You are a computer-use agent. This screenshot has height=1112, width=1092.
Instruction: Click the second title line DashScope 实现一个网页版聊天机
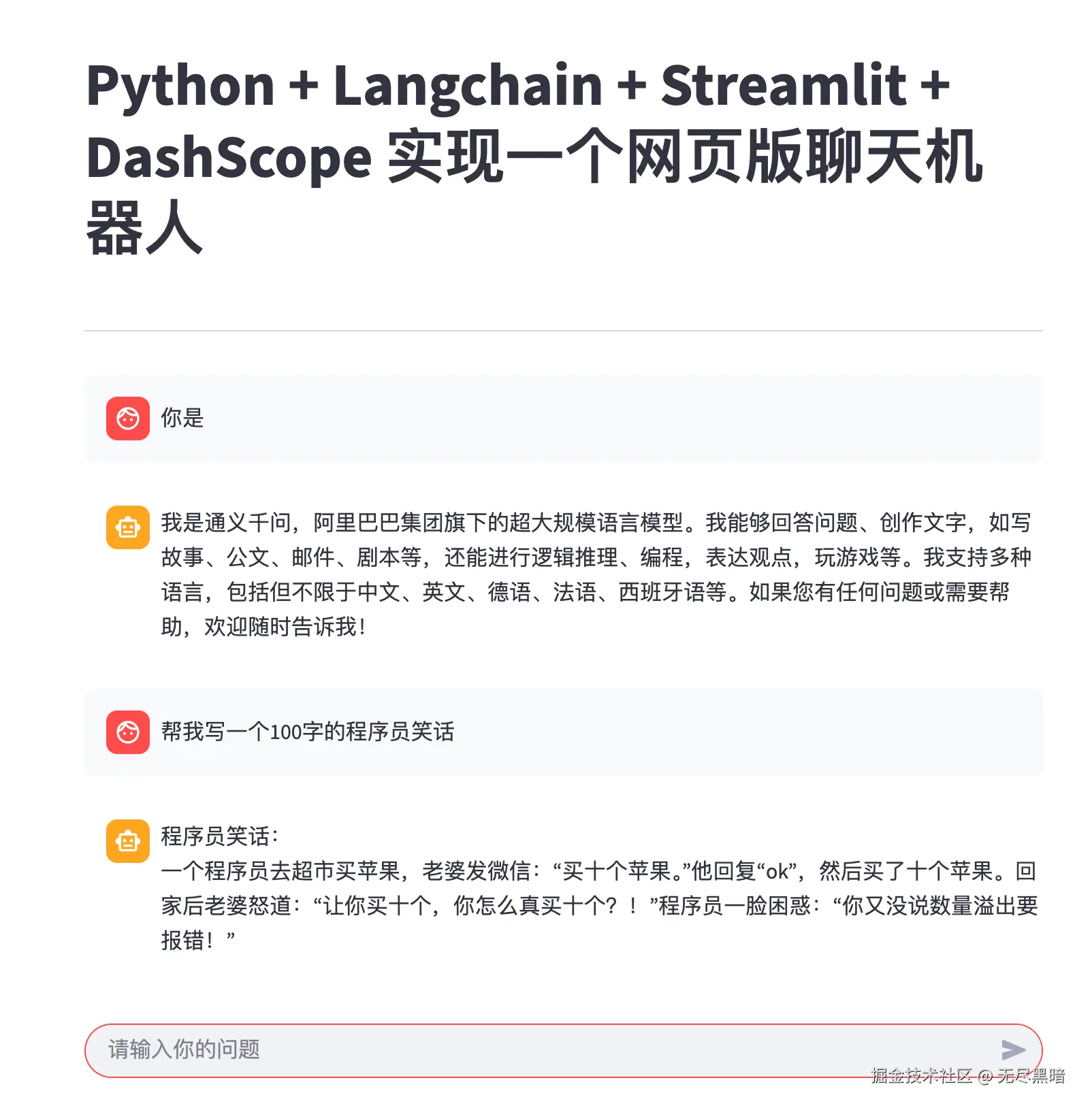click(x=534, y=157)
